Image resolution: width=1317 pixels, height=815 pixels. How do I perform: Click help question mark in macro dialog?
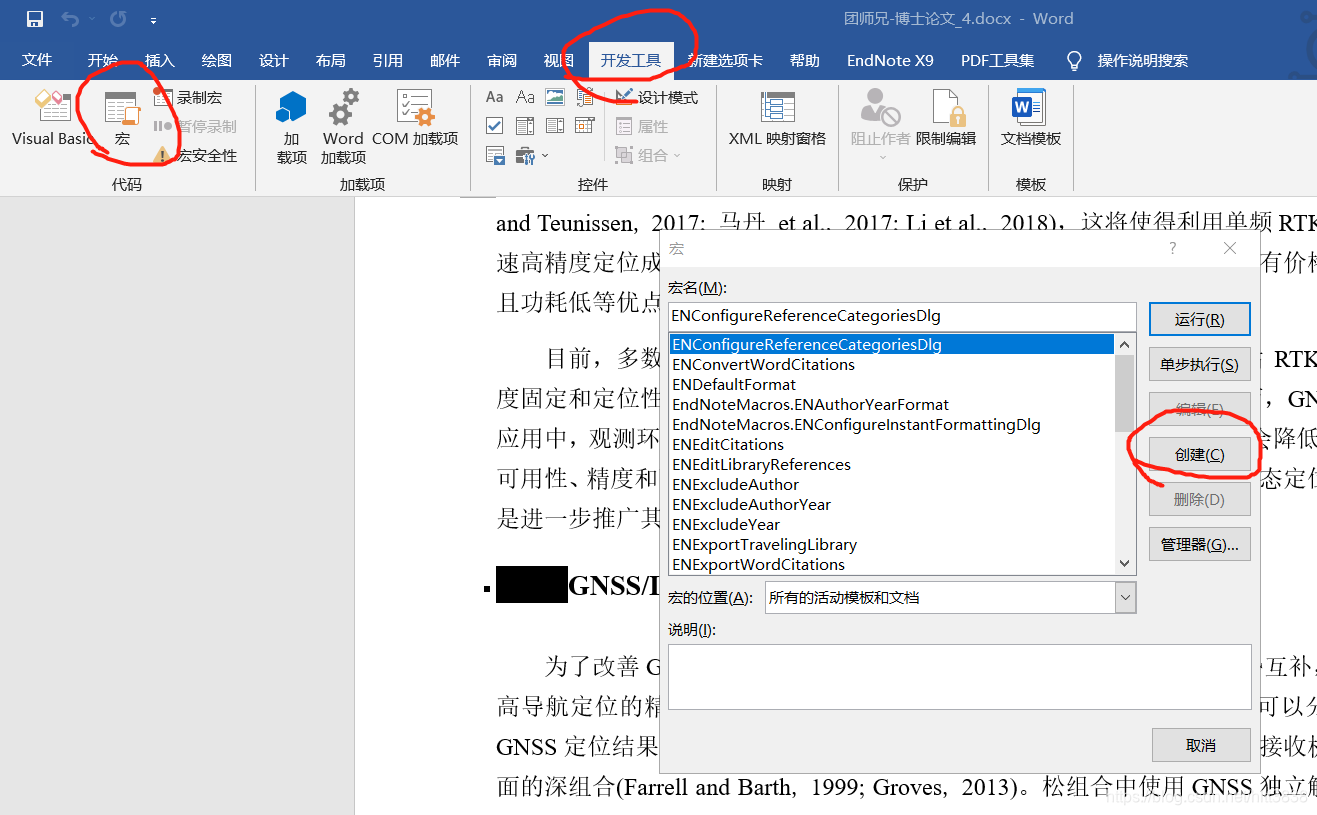1173,248
